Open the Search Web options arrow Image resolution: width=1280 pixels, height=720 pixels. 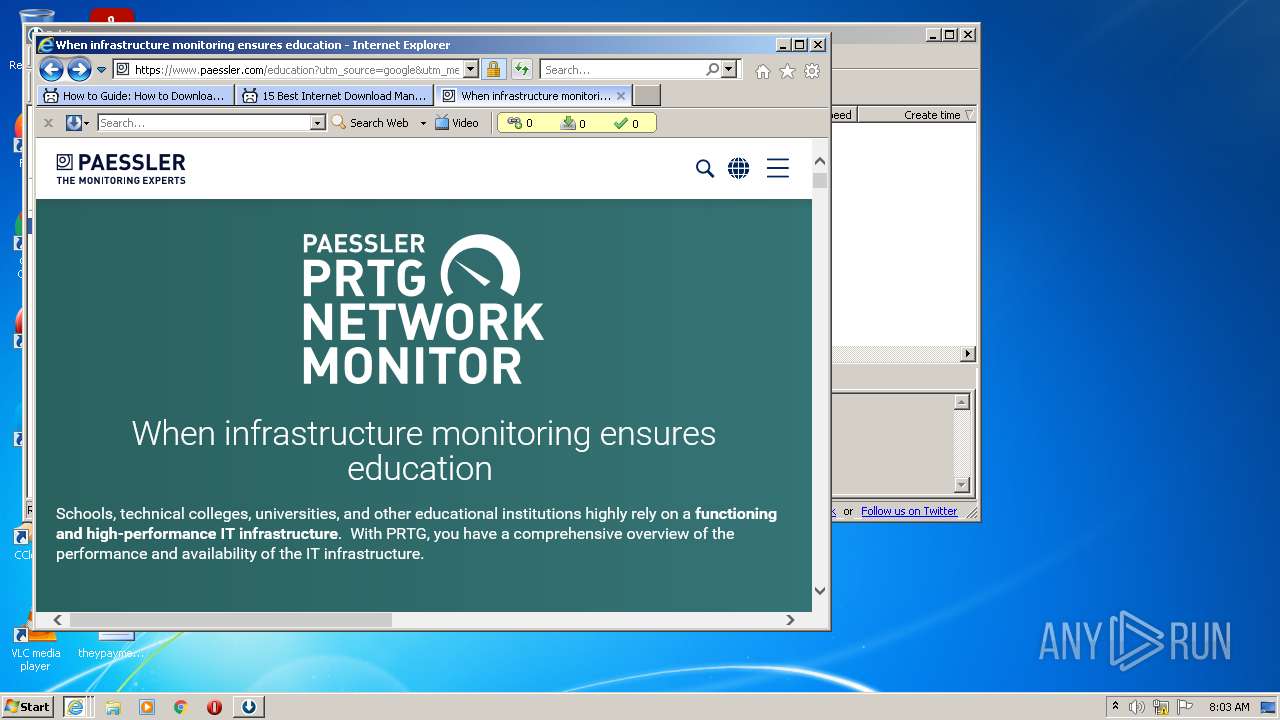[423, 123]
